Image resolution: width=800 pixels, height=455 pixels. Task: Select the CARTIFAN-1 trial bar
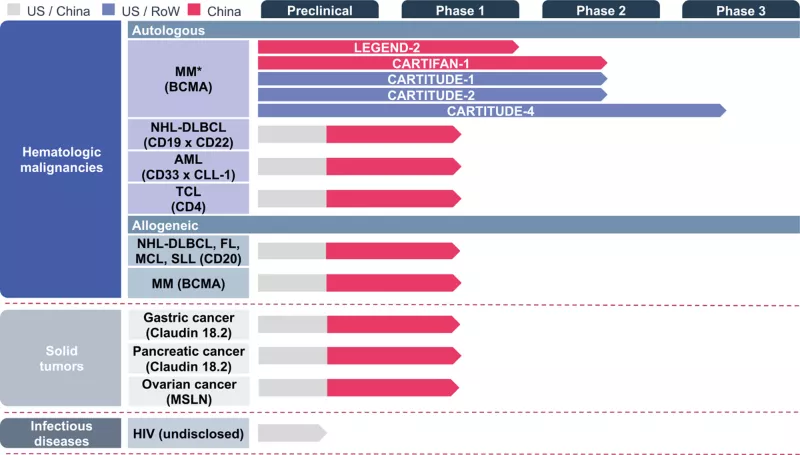tap(433, 63)
